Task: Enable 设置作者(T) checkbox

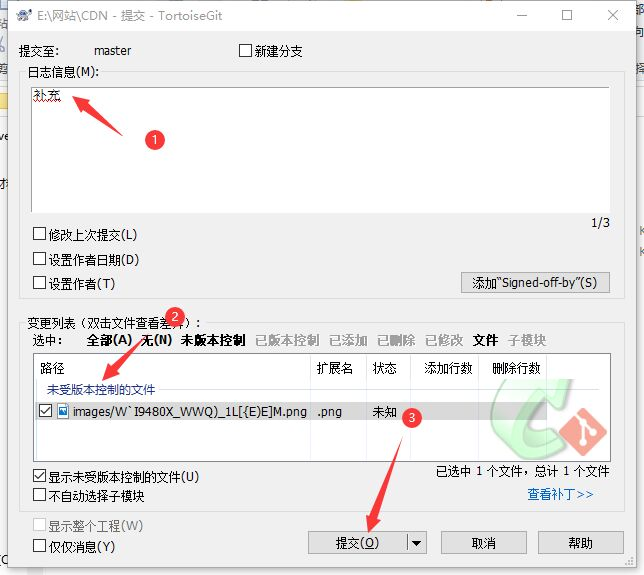Action: click(x=39, y=283)
